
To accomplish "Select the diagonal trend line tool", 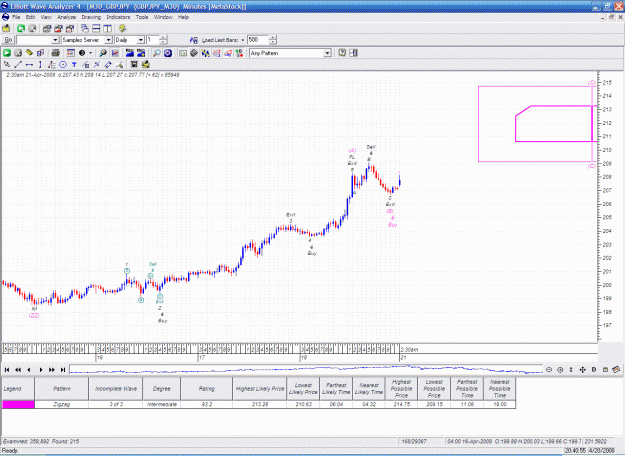I will tap(18, 65).
